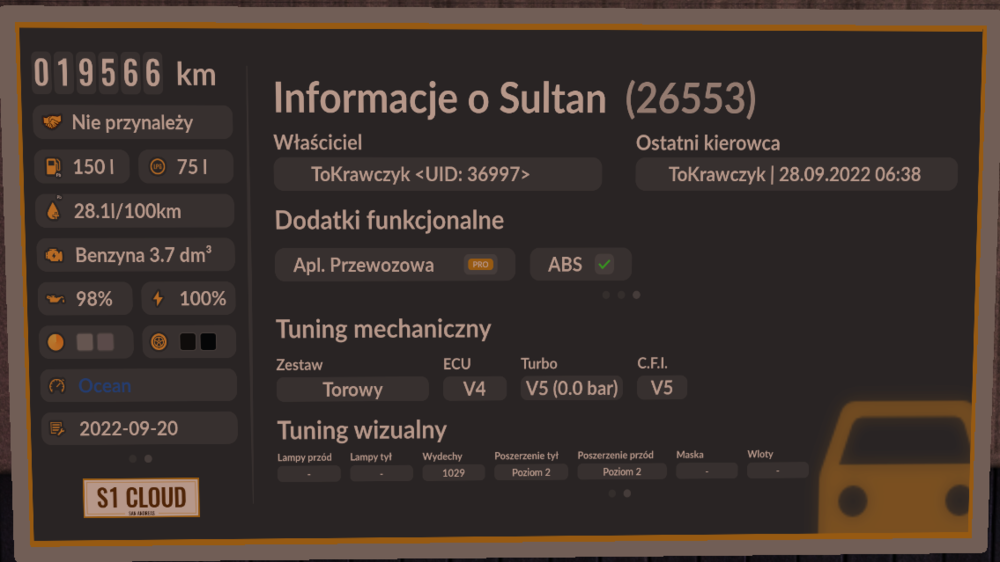Select second page dot above S1 CLOUD
Image resolution: width=1000 pixels, height=562 pixels.
click(x=148, y=459)
